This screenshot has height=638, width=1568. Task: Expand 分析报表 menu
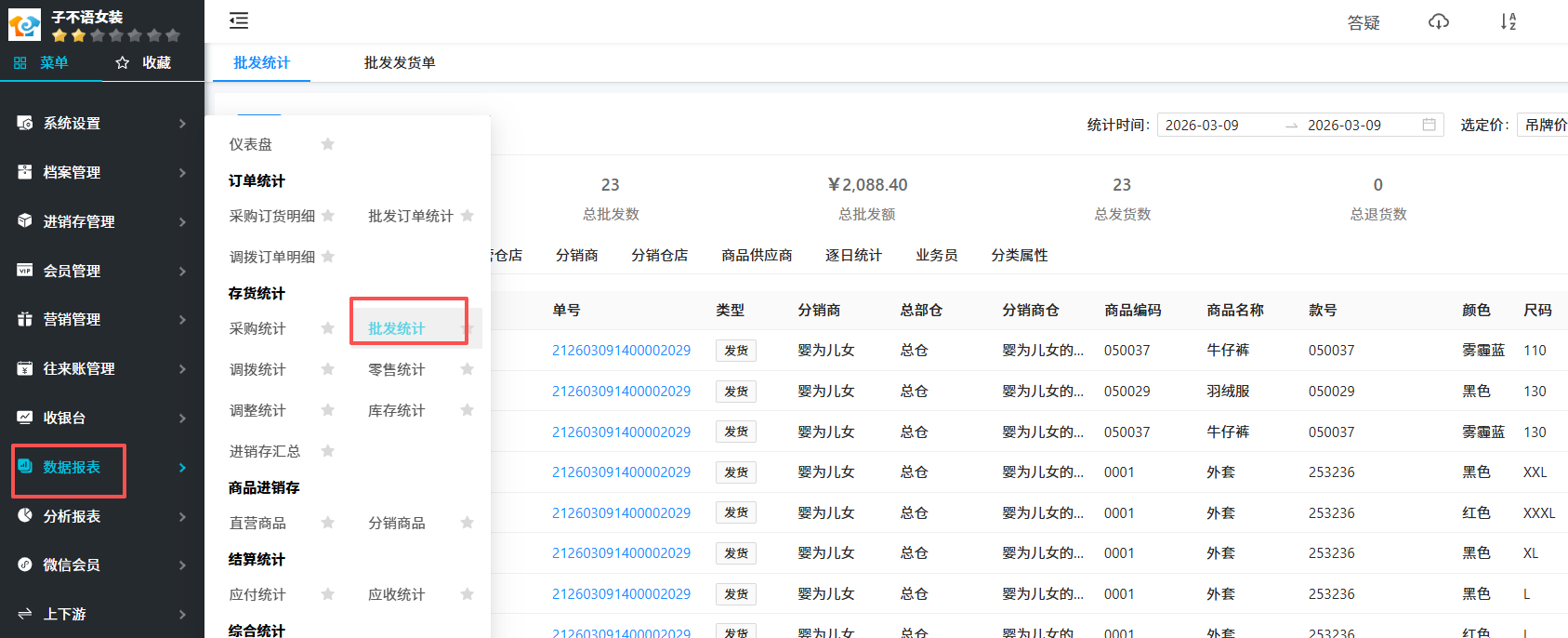pyautogui.click(x=102, y=516)
